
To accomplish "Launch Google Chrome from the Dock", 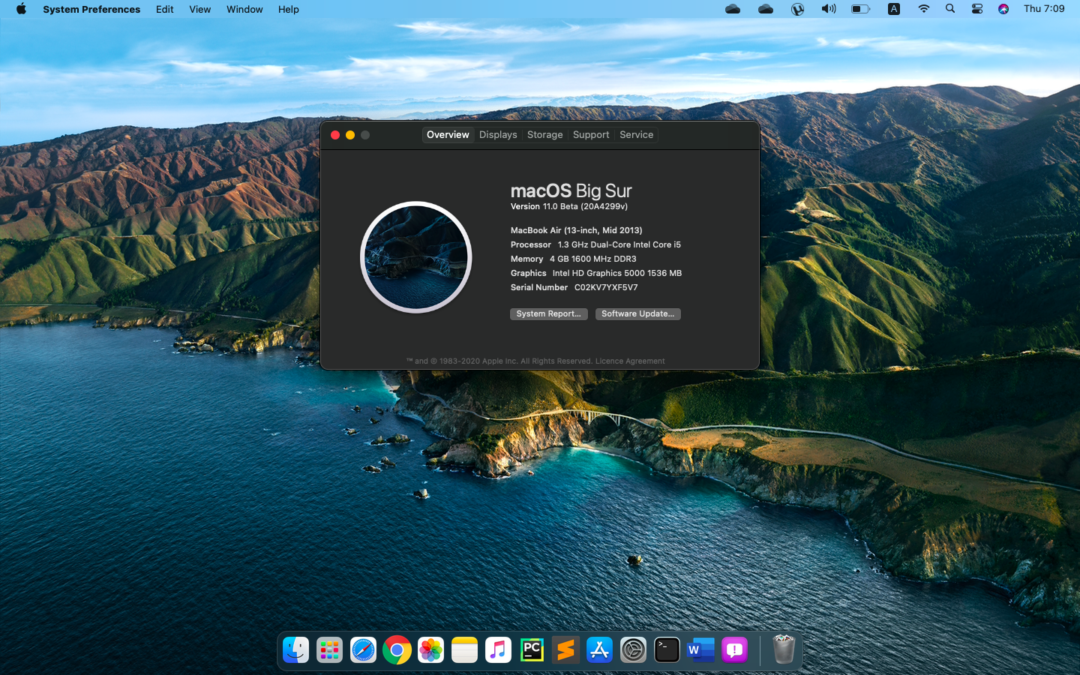I will tap(397, 650).
